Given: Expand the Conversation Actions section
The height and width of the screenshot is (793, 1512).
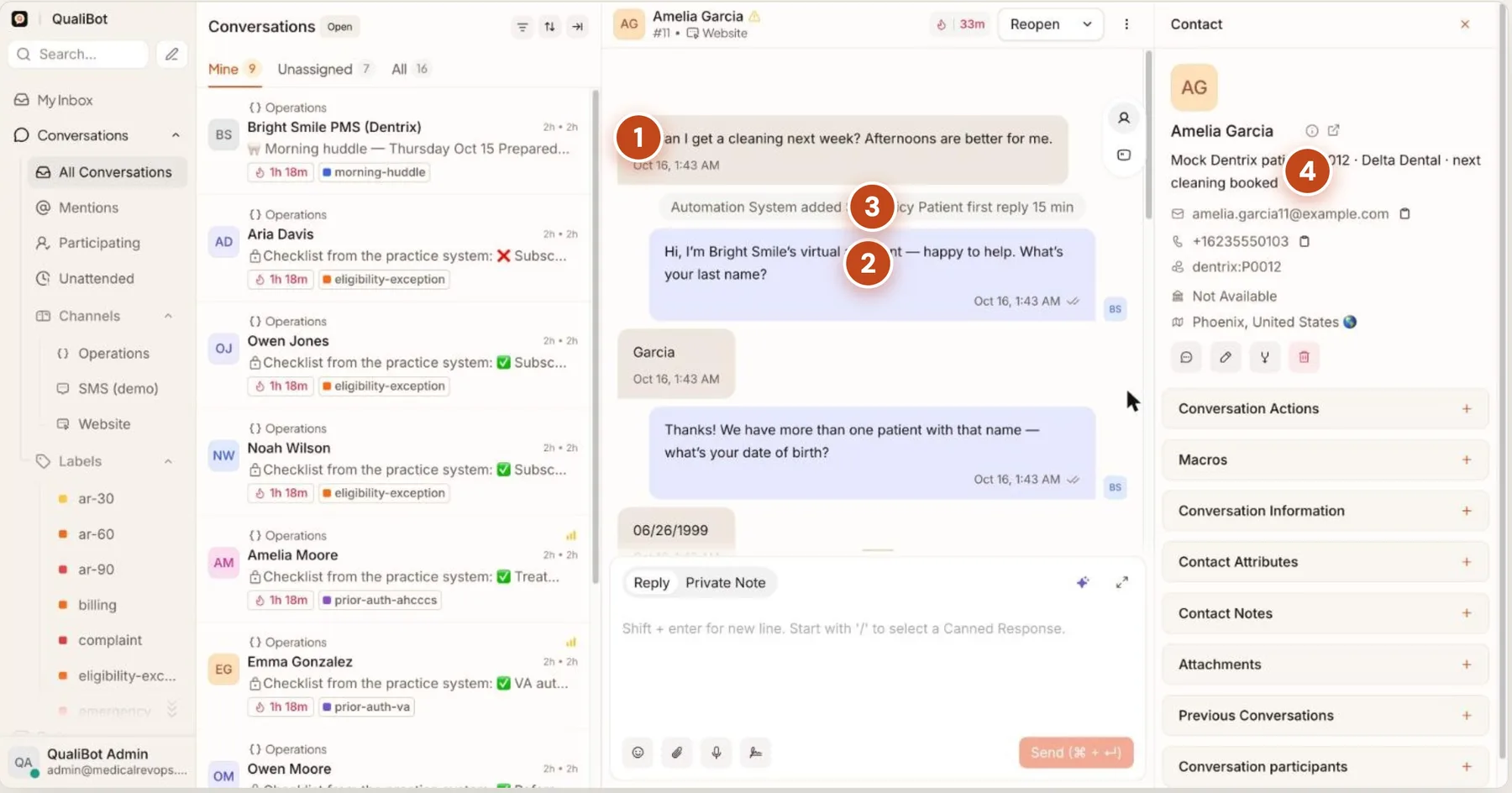Looking at the screenshot, I should [1325, 408].
